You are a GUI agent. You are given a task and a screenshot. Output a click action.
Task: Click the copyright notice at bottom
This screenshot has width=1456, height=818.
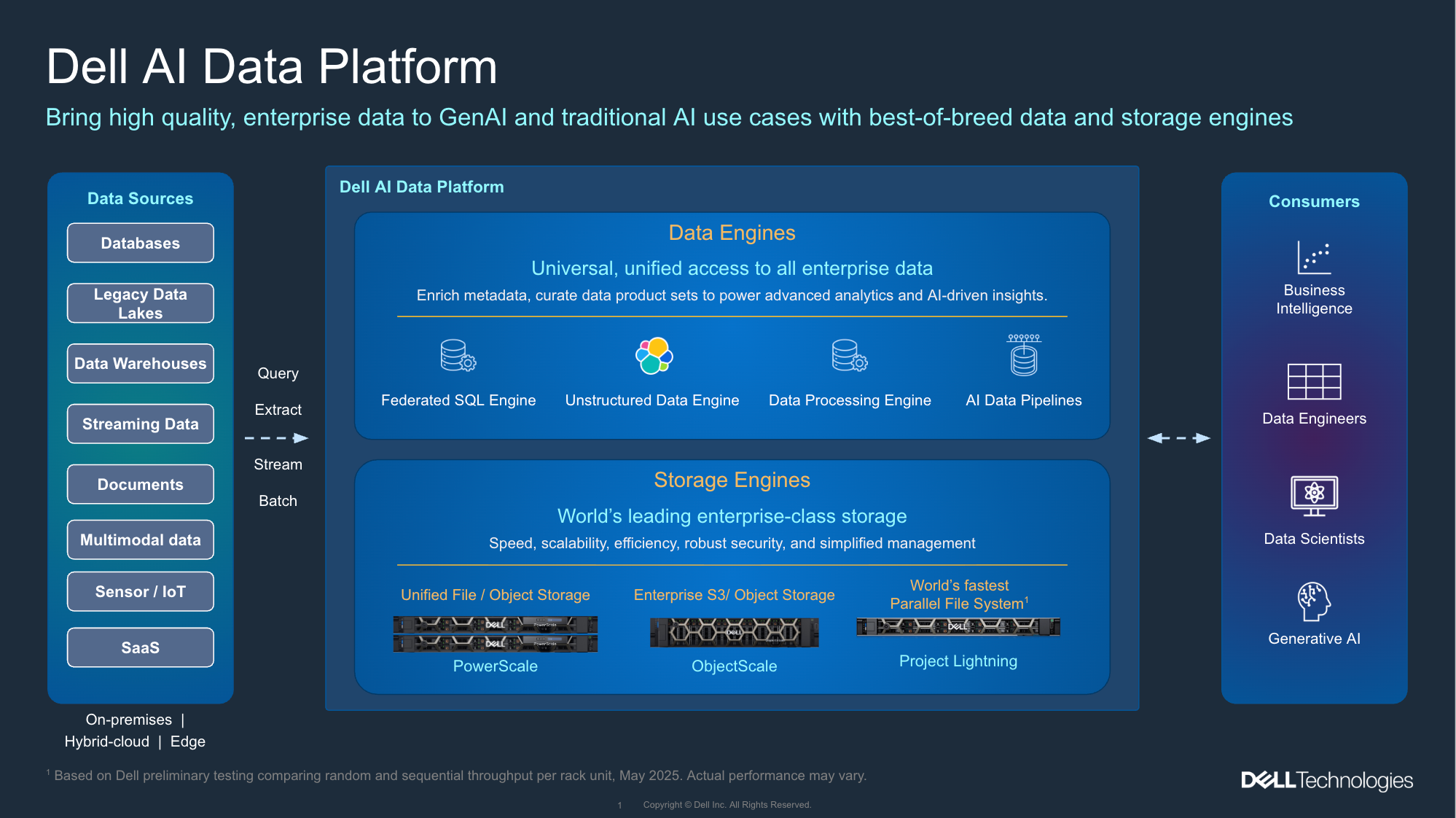[x=727, y=805]
